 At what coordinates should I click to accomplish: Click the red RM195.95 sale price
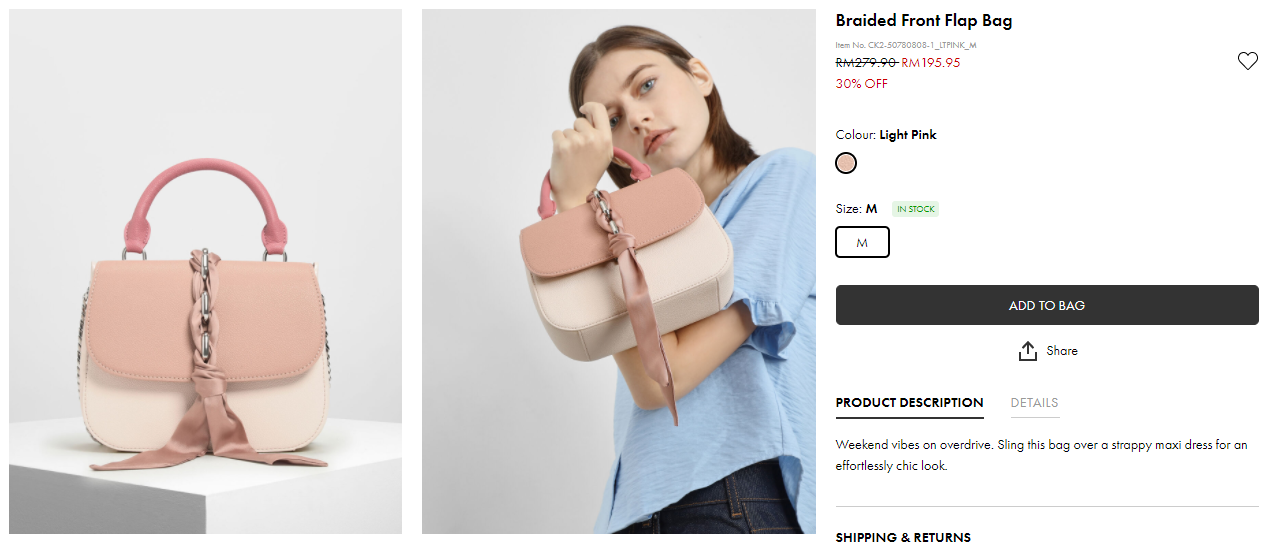pos(930,63)
